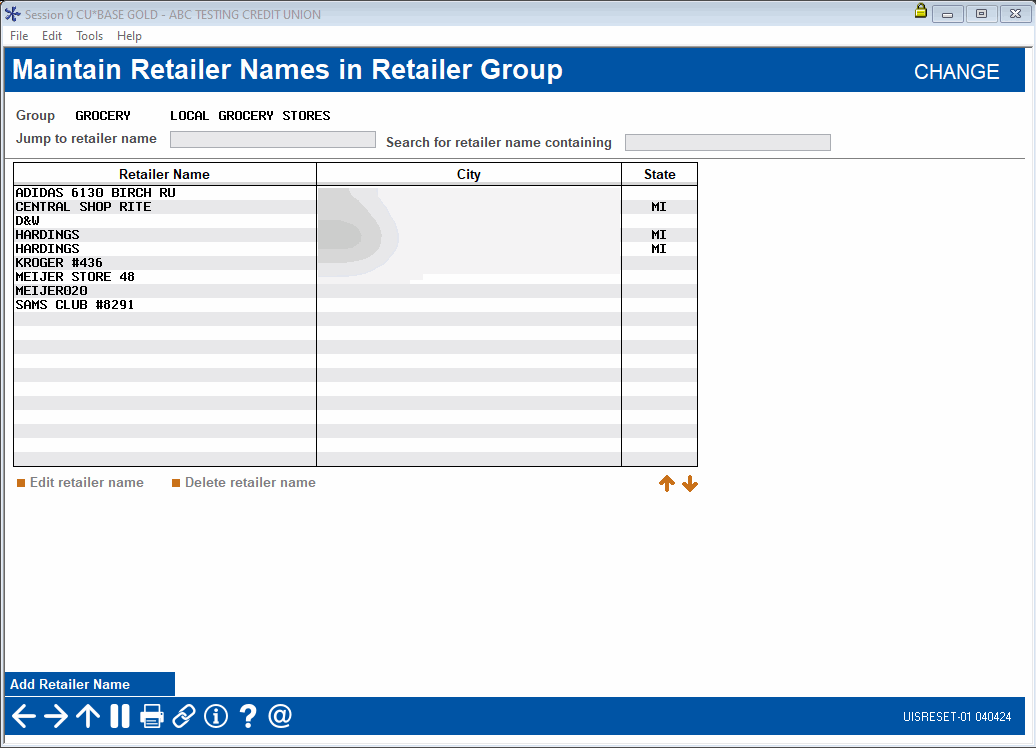1036x748 pixels.
Task: Go back using the left arrow icon
Action: [x=24, y=716]
